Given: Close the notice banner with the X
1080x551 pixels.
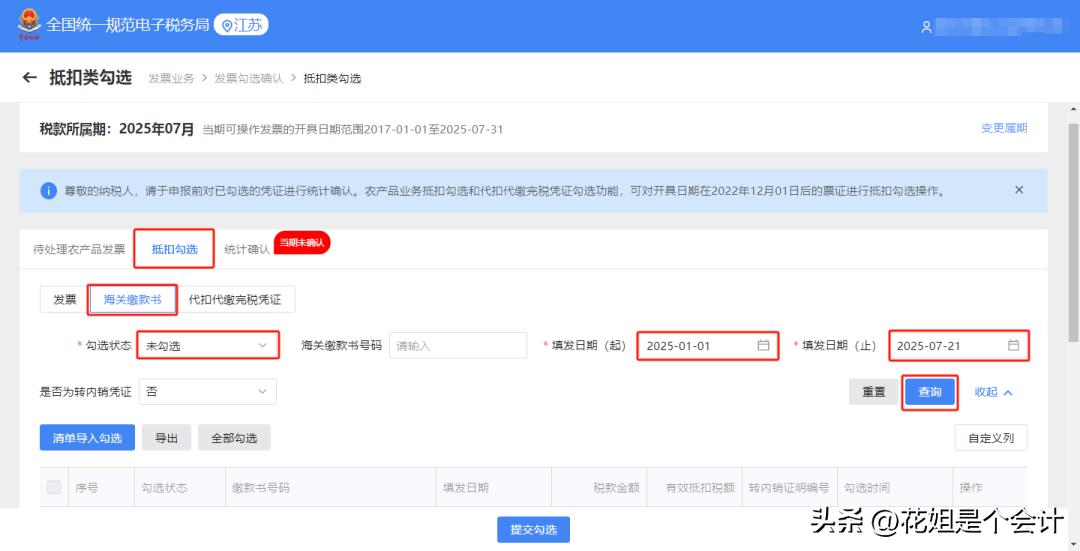Looking at the screenshot, I should 1019,190.
